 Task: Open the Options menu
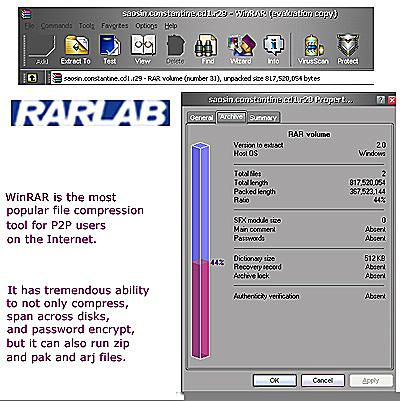pyautogui.click(x=146, y=26)
